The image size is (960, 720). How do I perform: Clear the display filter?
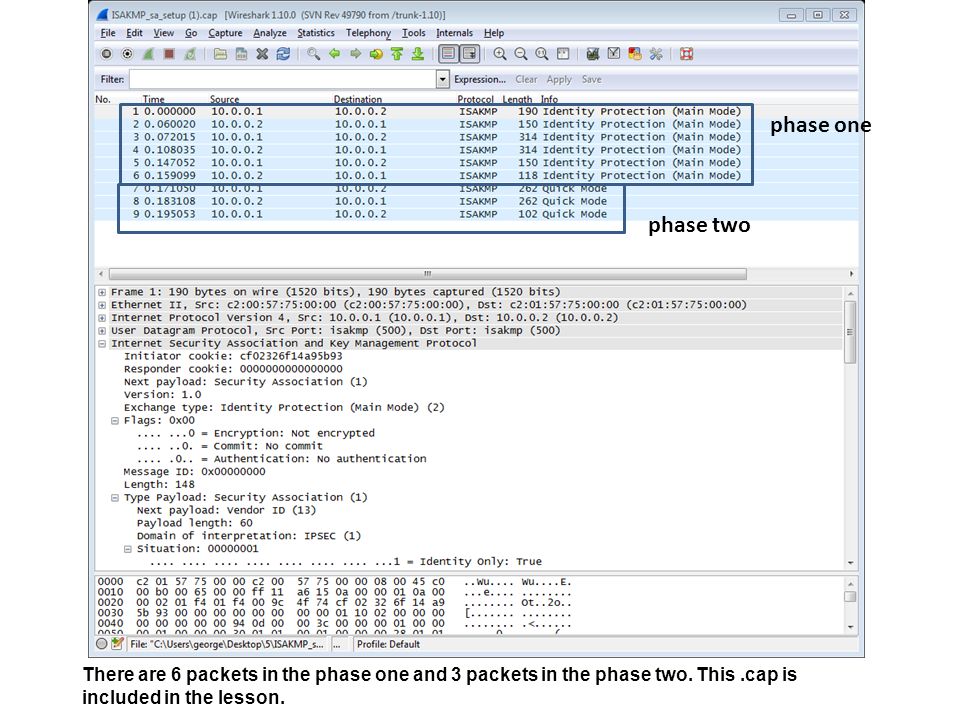(x=526, y=80)
